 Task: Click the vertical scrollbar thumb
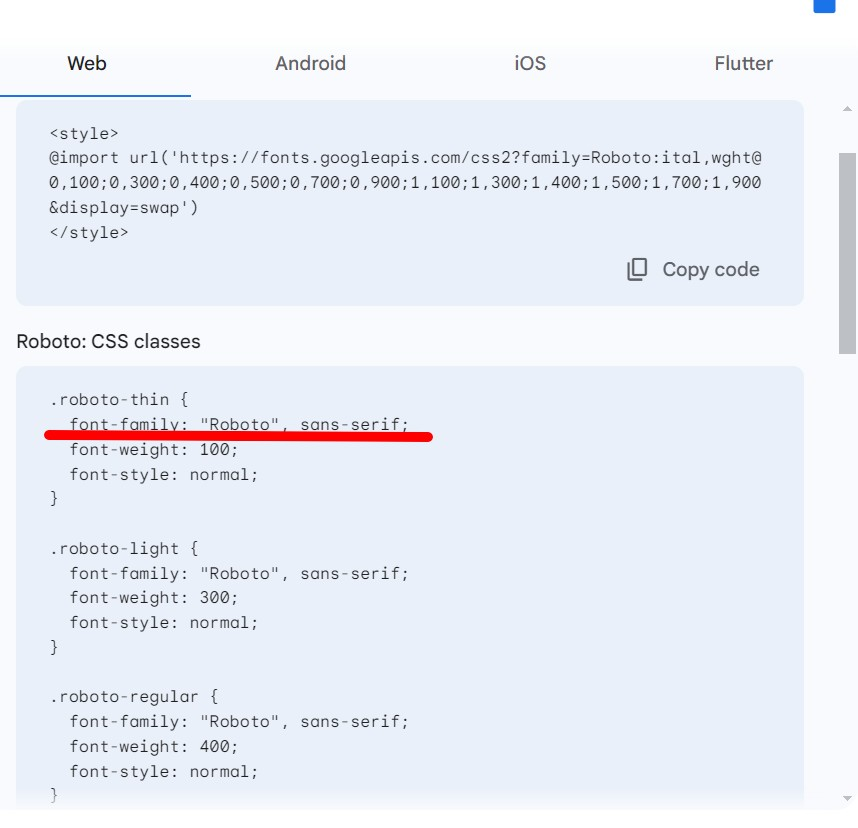click(x=847, y=253)
